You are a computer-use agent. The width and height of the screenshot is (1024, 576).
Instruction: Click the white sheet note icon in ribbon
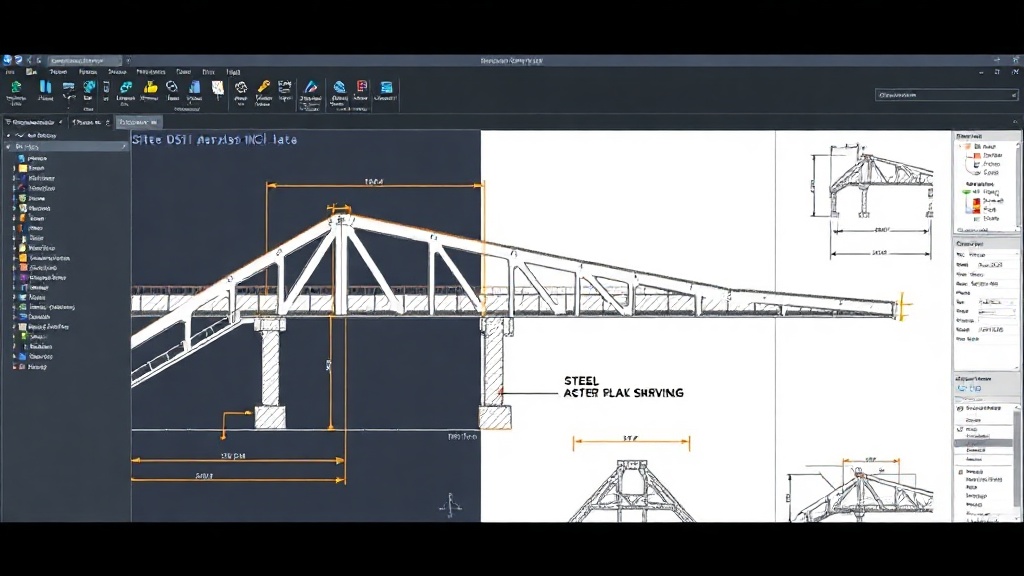217,88
